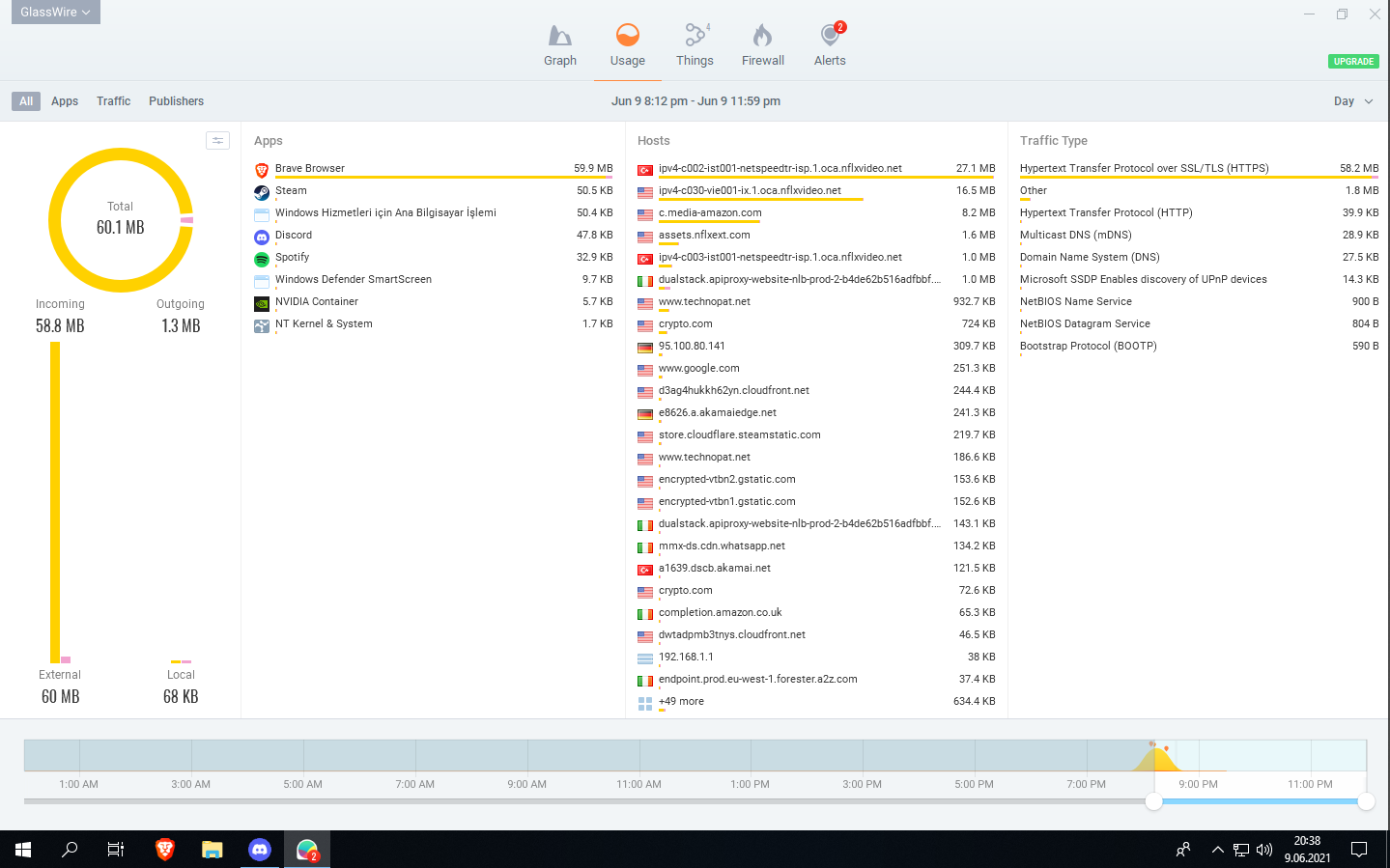Select the All filter tab
The width and height of the screenshot is (1390, 868).
(x=26, y=101)
